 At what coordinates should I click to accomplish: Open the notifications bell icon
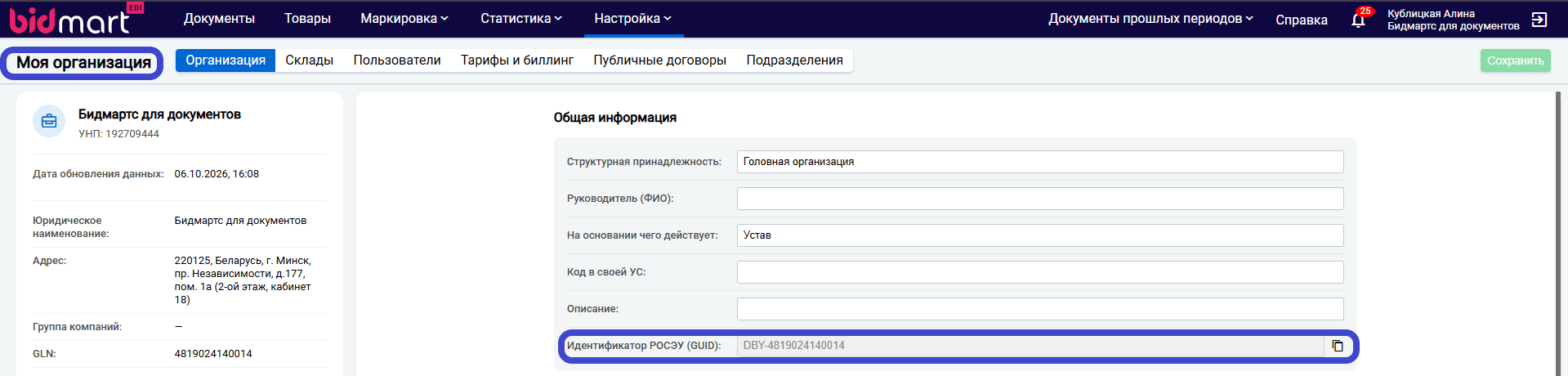click(x=1359, y=20)
